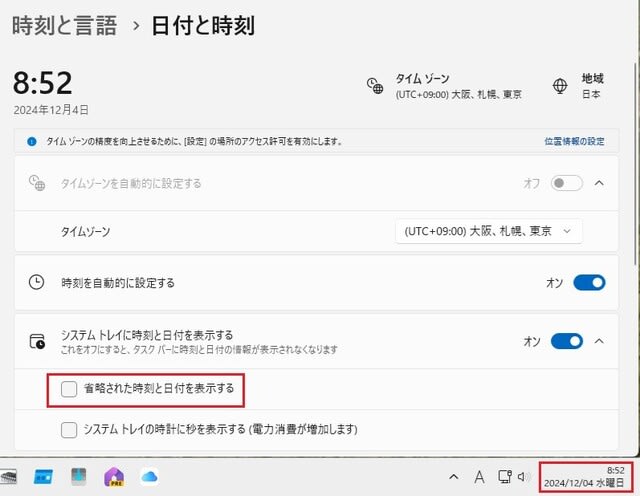The width and height of the screenshot is (640, 496).
Task: Go back to 時刻と言語 breadcrumb
Action: 64,25
